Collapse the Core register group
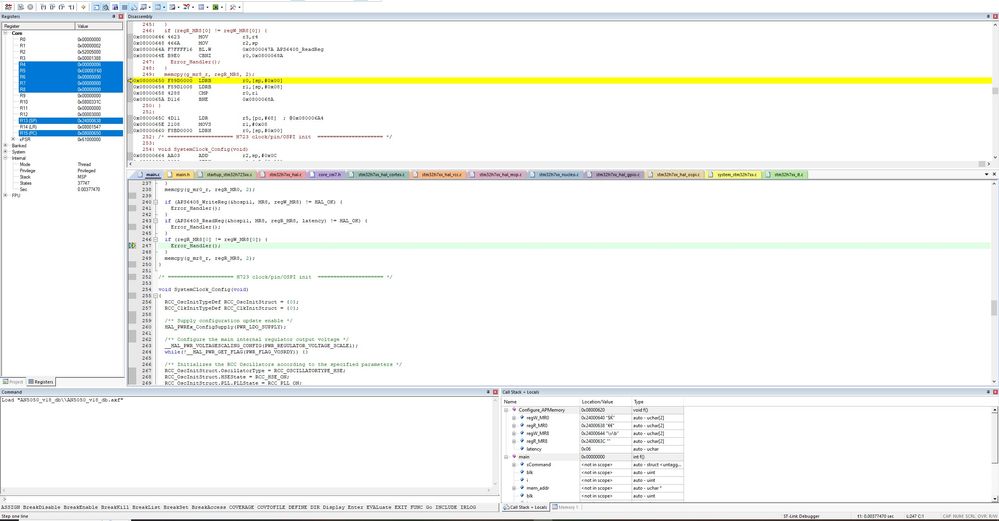This screenshot has height=521, width=999. tap(6, 33)
